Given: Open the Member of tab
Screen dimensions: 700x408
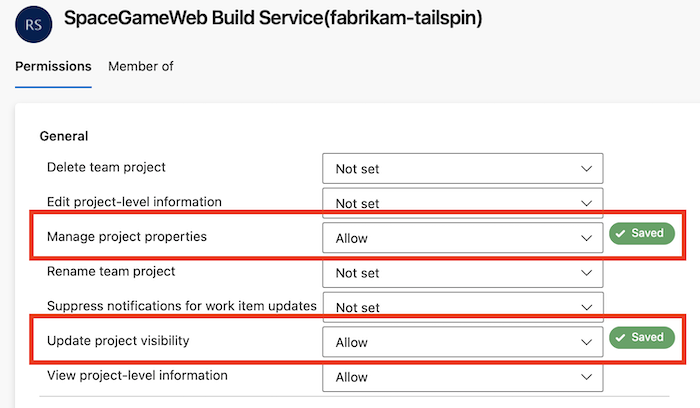Looking at the screenshot, I should click(x=141, y=66).
